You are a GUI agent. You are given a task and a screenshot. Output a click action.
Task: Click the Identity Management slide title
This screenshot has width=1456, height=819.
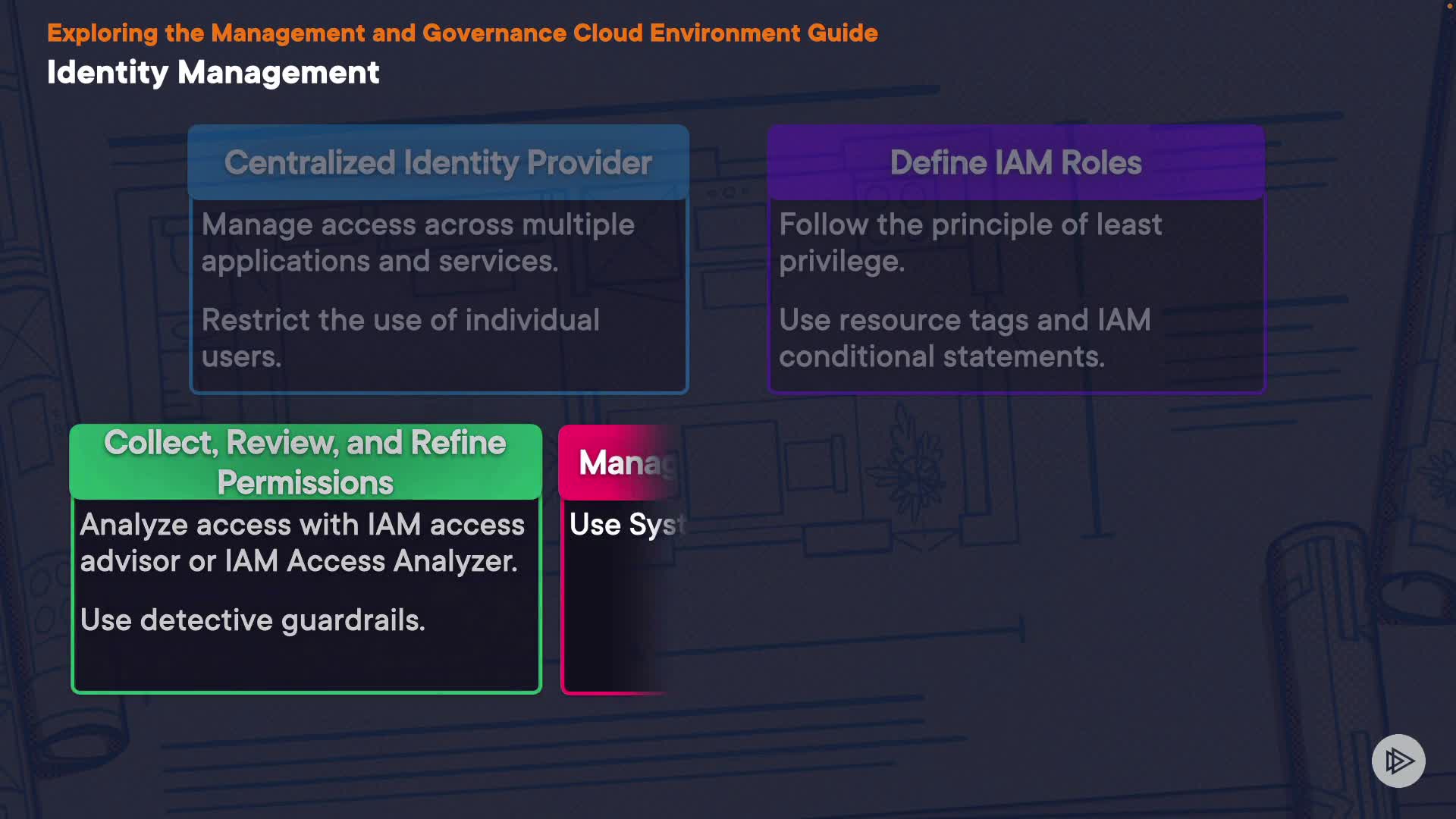pyautogui.click(x=213, y=73)
